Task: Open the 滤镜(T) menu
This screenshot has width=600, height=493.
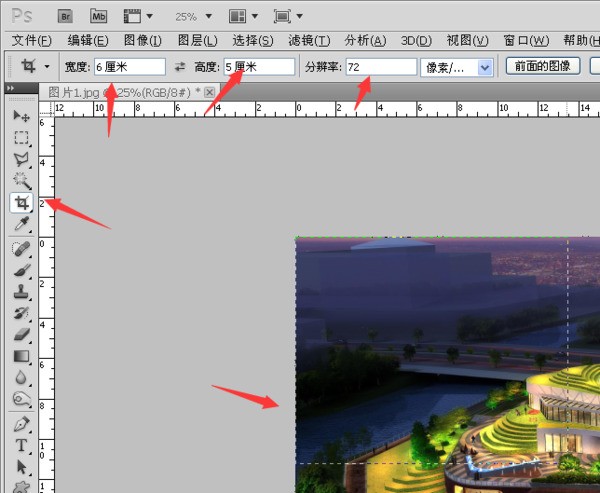Action: coord(308,40)
